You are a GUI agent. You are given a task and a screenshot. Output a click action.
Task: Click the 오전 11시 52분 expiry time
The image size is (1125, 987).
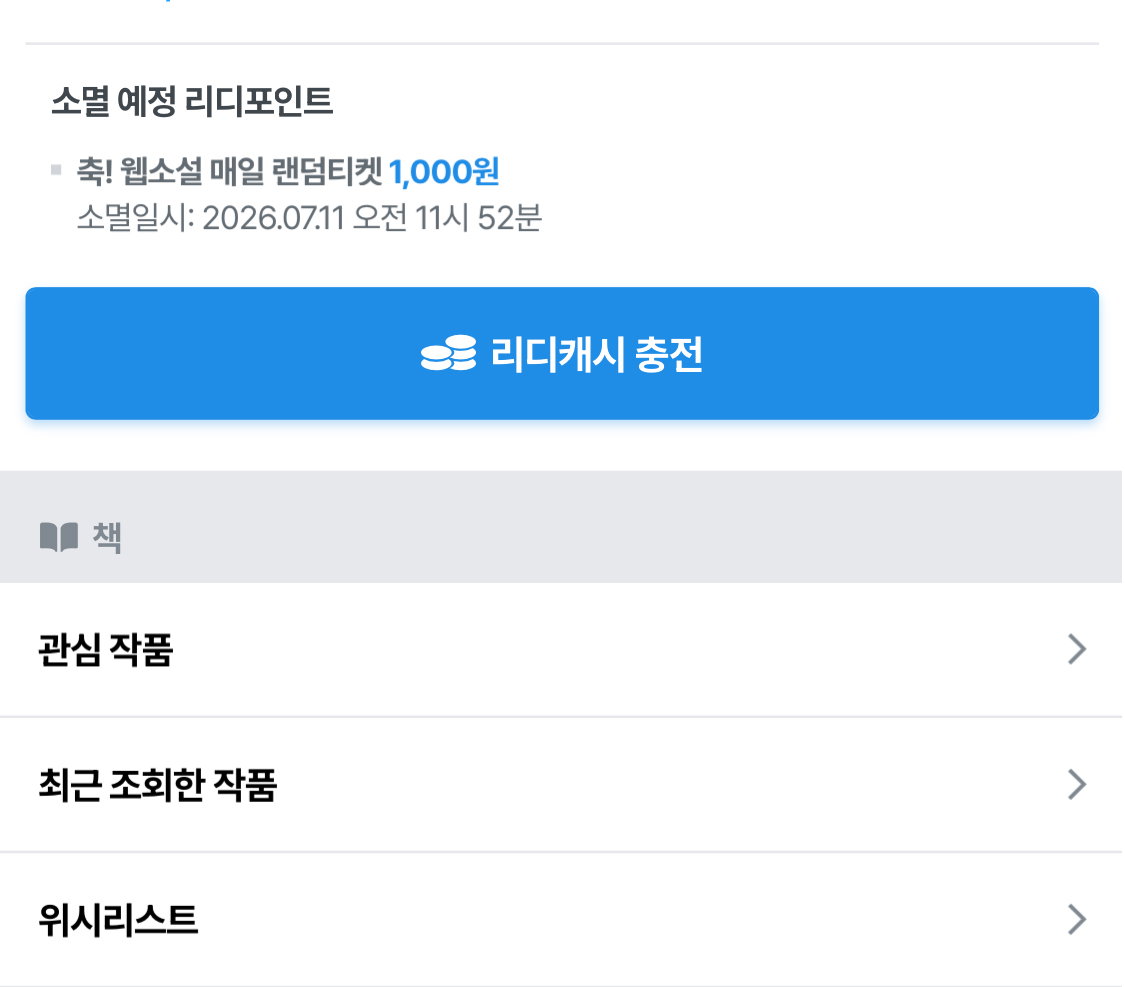(x=447, y=218)
